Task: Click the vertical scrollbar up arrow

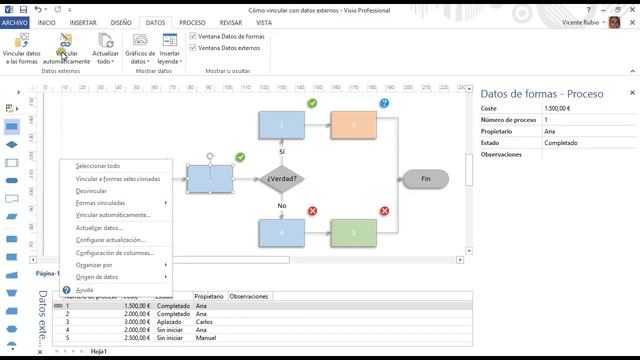Action: tap(469, 89)
